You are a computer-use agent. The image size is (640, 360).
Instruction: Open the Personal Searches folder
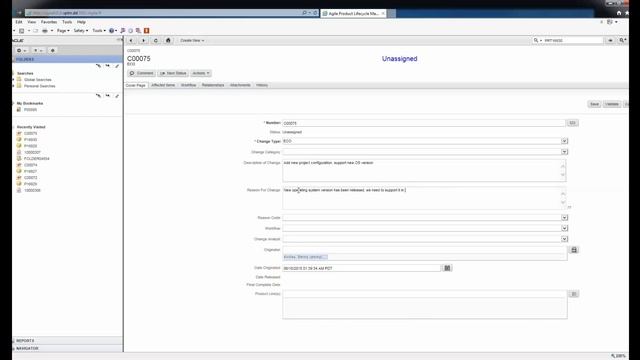(x=39, y=86)
